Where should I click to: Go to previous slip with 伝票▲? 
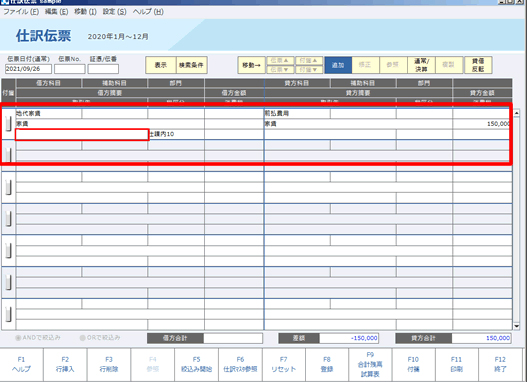click(x=280, y=60)
